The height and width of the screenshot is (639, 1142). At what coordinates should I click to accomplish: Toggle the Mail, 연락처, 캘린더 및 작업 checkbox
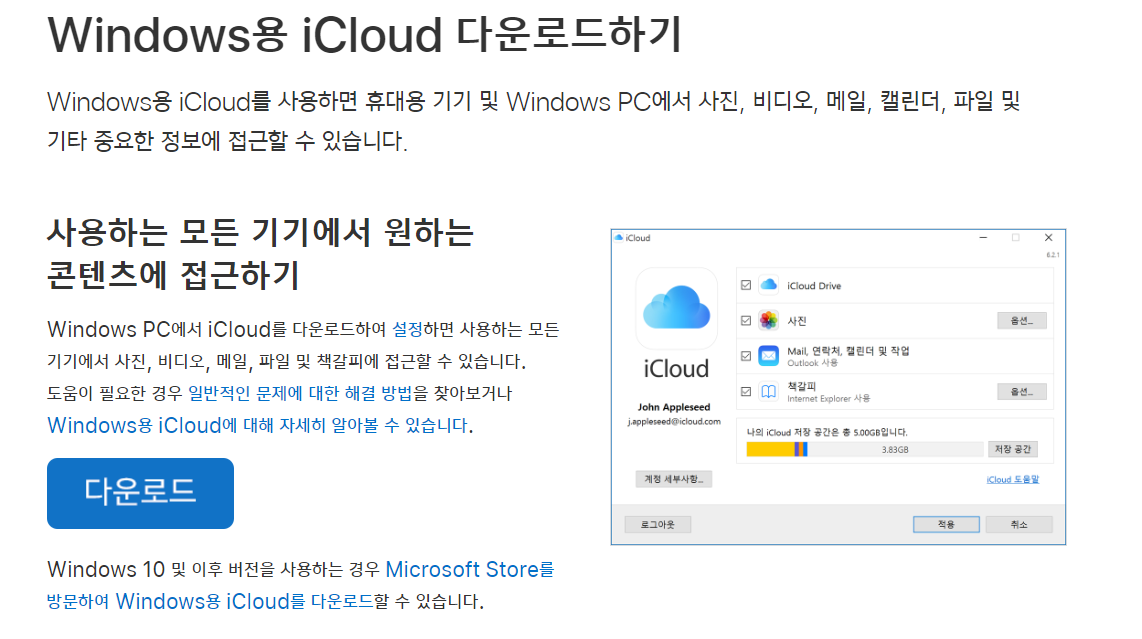(x=746, y=356)
